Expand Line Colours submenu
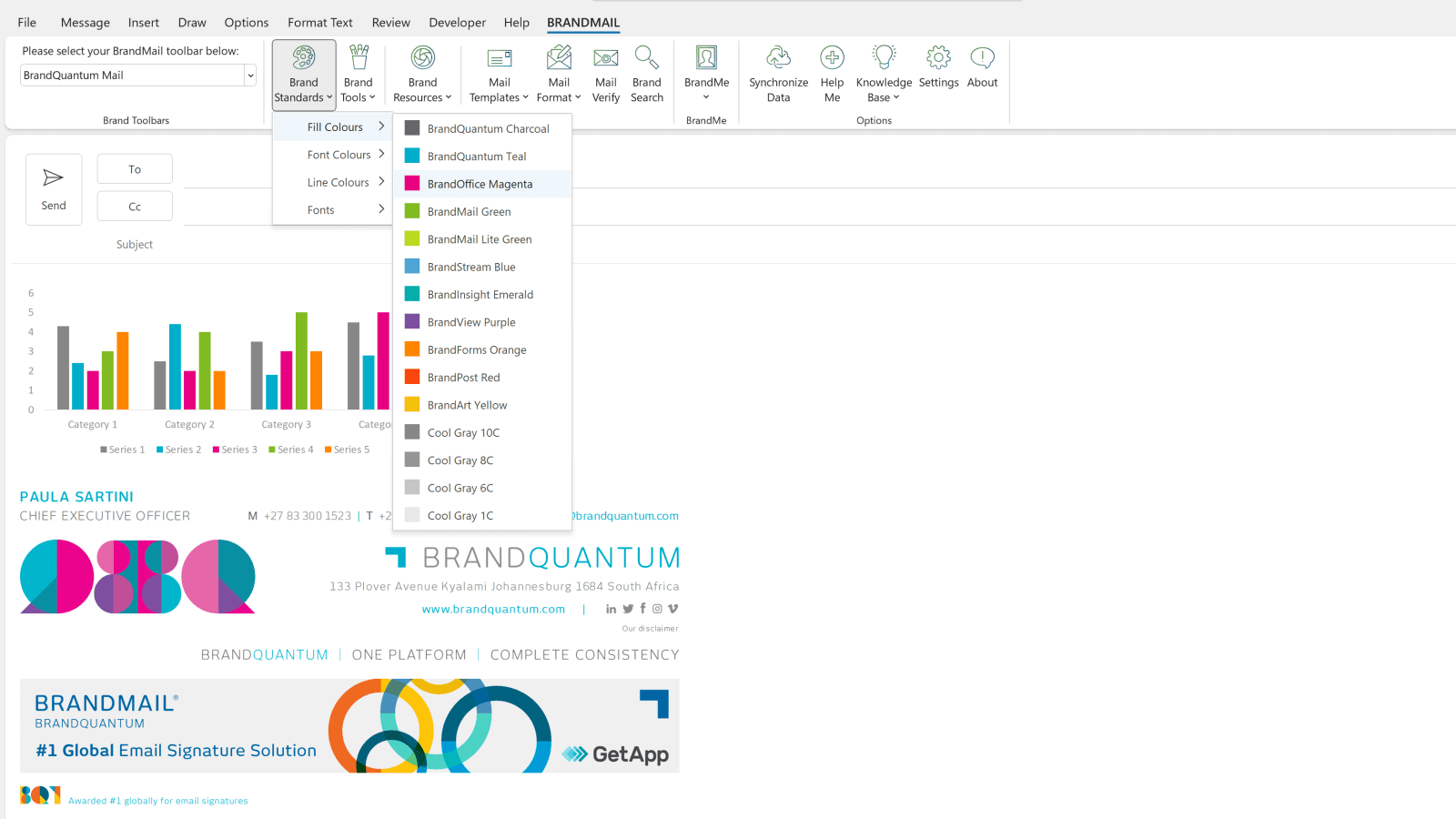The width and height of the screenshot is (1456, 819). (332, 182)
